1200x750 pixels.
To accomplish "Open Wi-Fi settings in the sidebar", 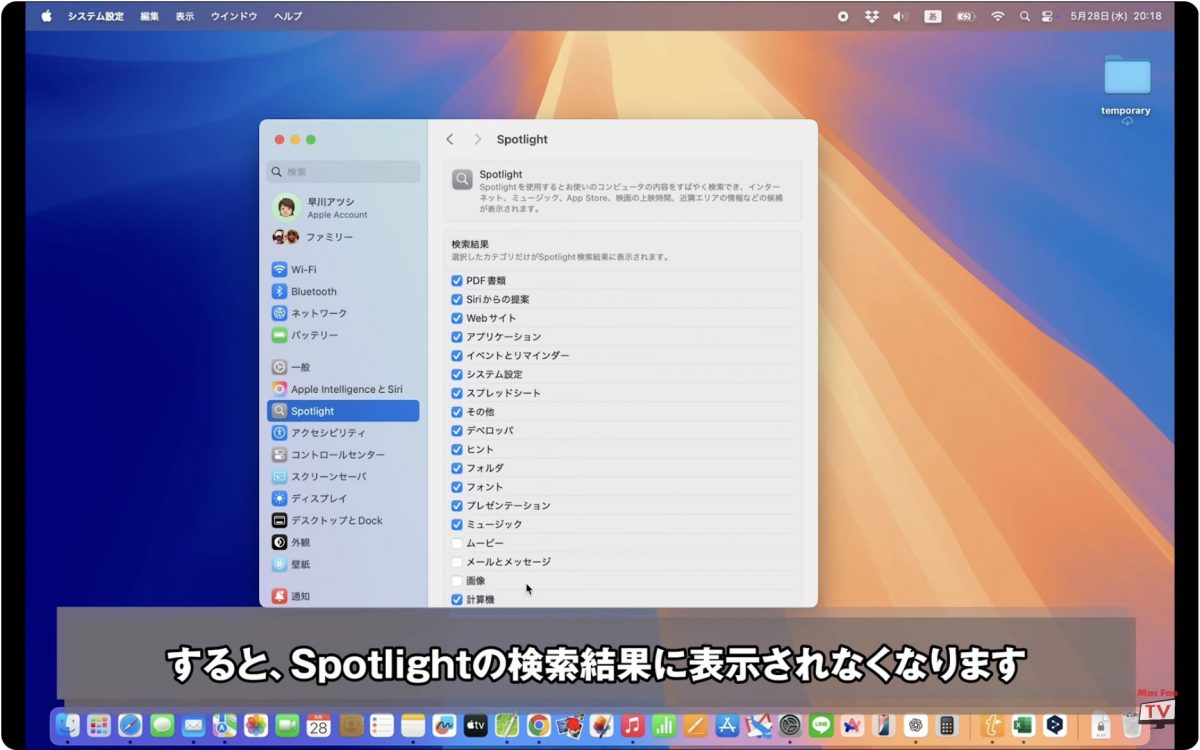I will (343, 270).
